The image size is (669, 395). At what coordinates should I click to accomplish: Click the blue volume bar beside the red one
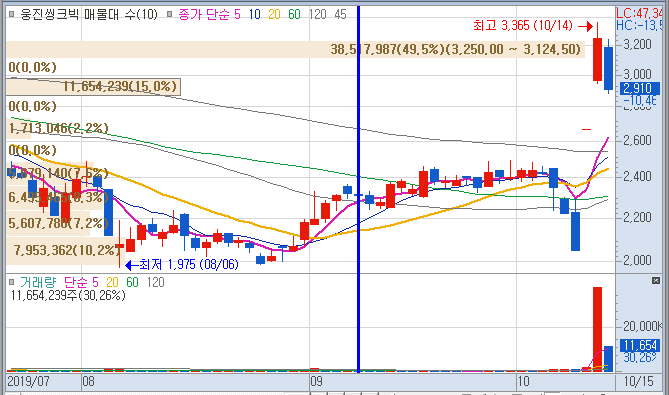(608, 359)
